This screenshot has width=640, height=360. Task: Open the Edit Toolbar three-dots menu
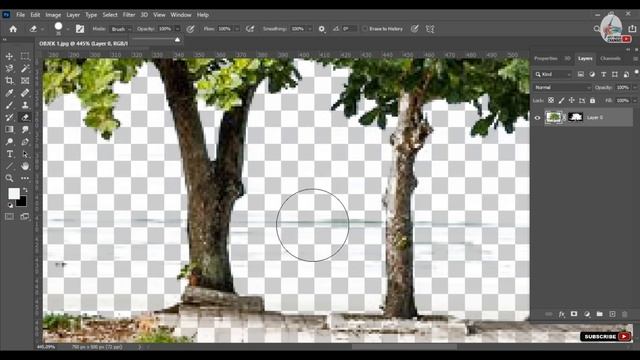pyautogui.click(x=25, y=178)
